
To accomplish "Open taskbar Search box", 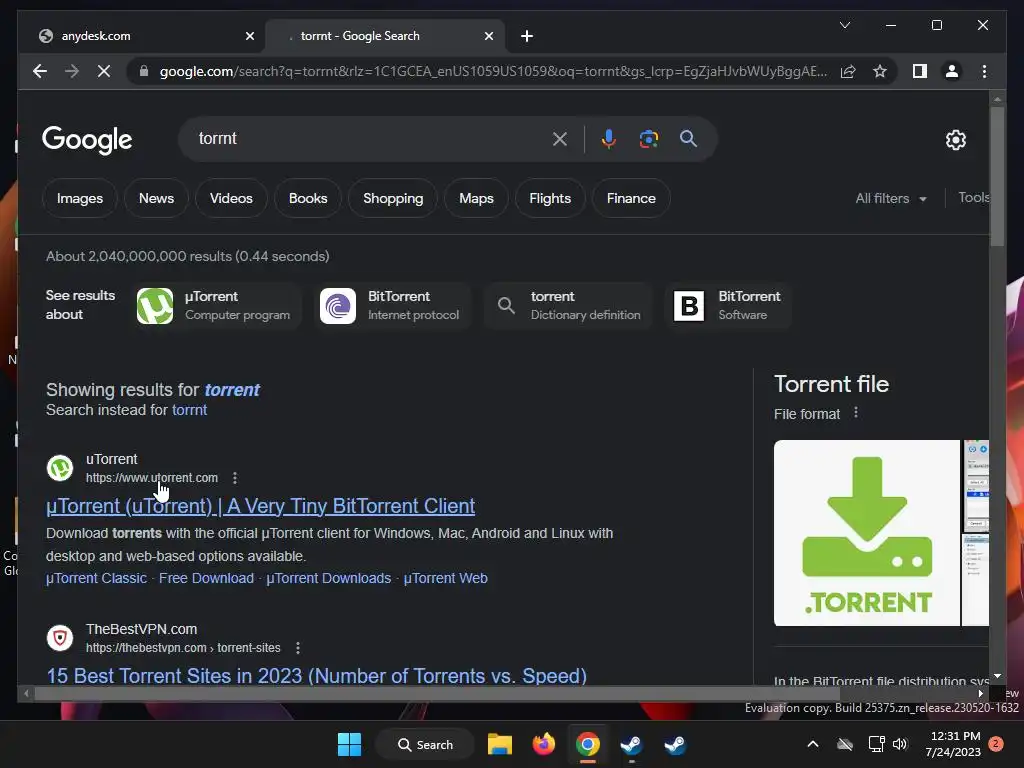I will point(425,744).
